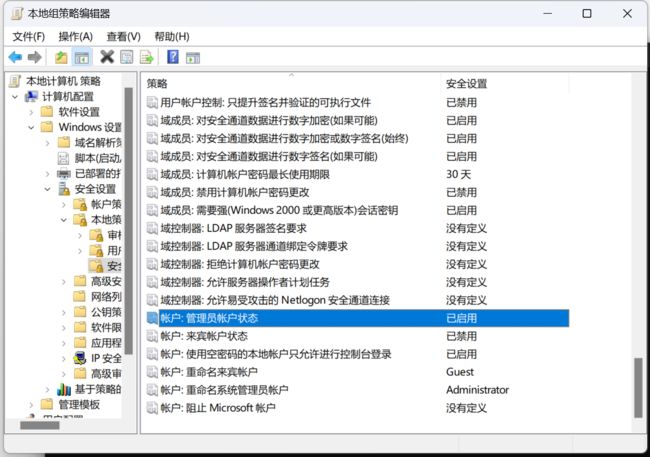
Task: Select the 基于策略 QoS tree item
Action: tap(98, 389)
